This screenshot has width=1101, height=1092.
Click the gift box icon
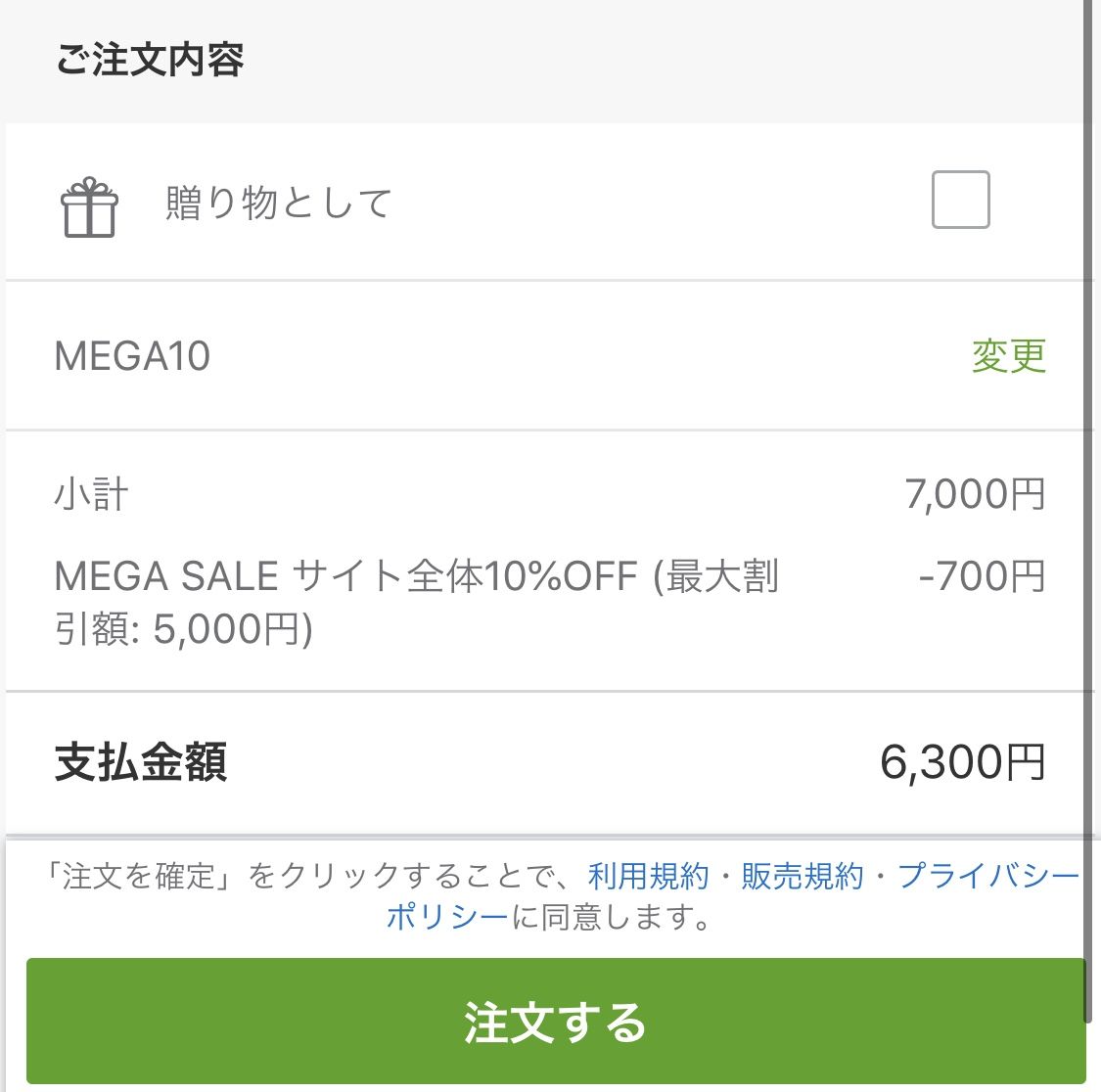[x=89, y=207]
